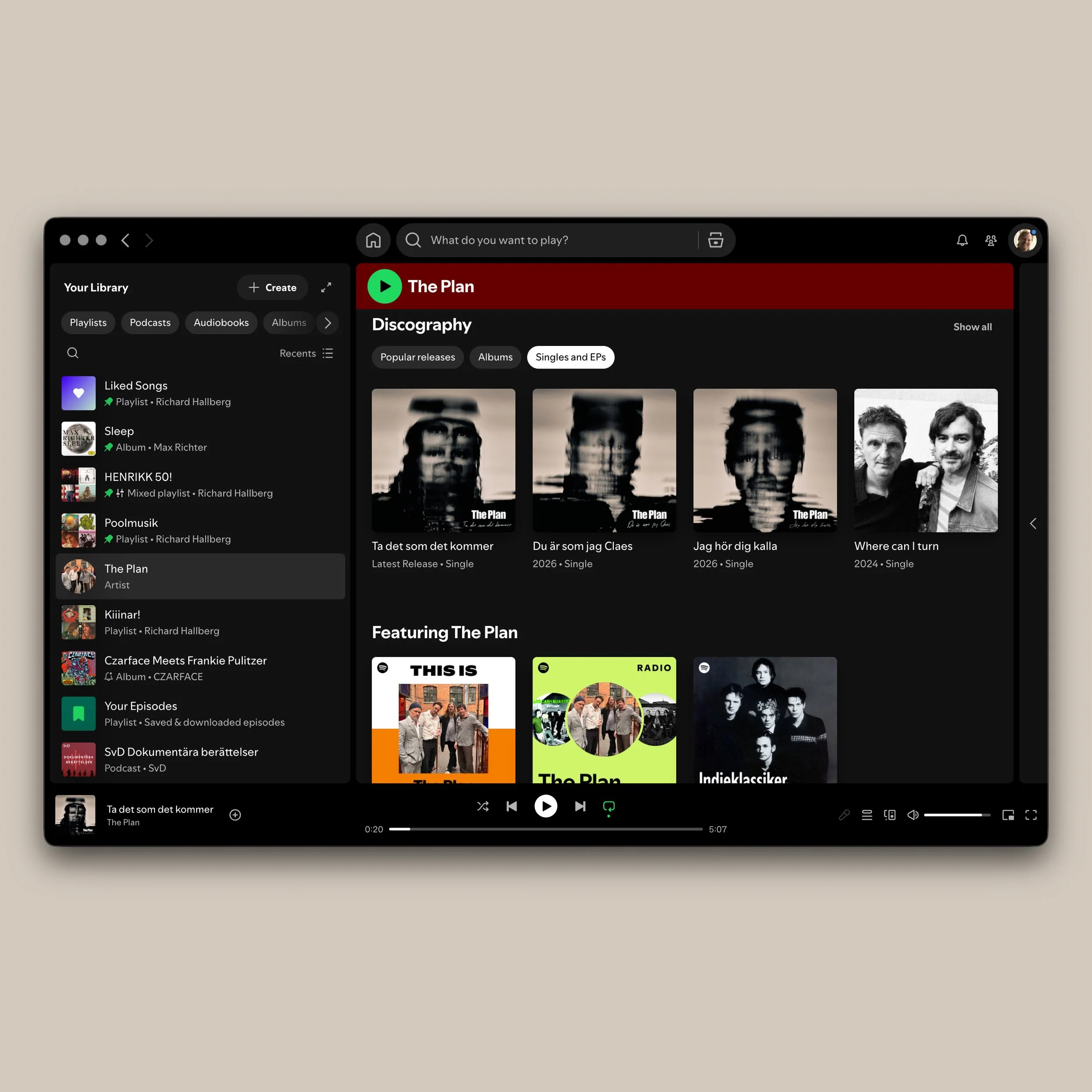1092x1092 pixels.
Task: Enter full screen mode
Action: coord(1030,815)
